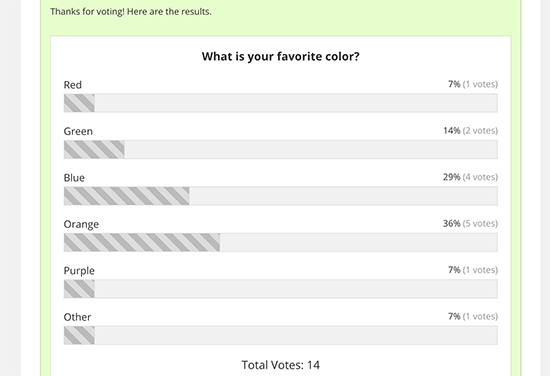Click the 36% (5 votes) result text
The height and width of the screenshot is (376, 550).
coord(470,223)
